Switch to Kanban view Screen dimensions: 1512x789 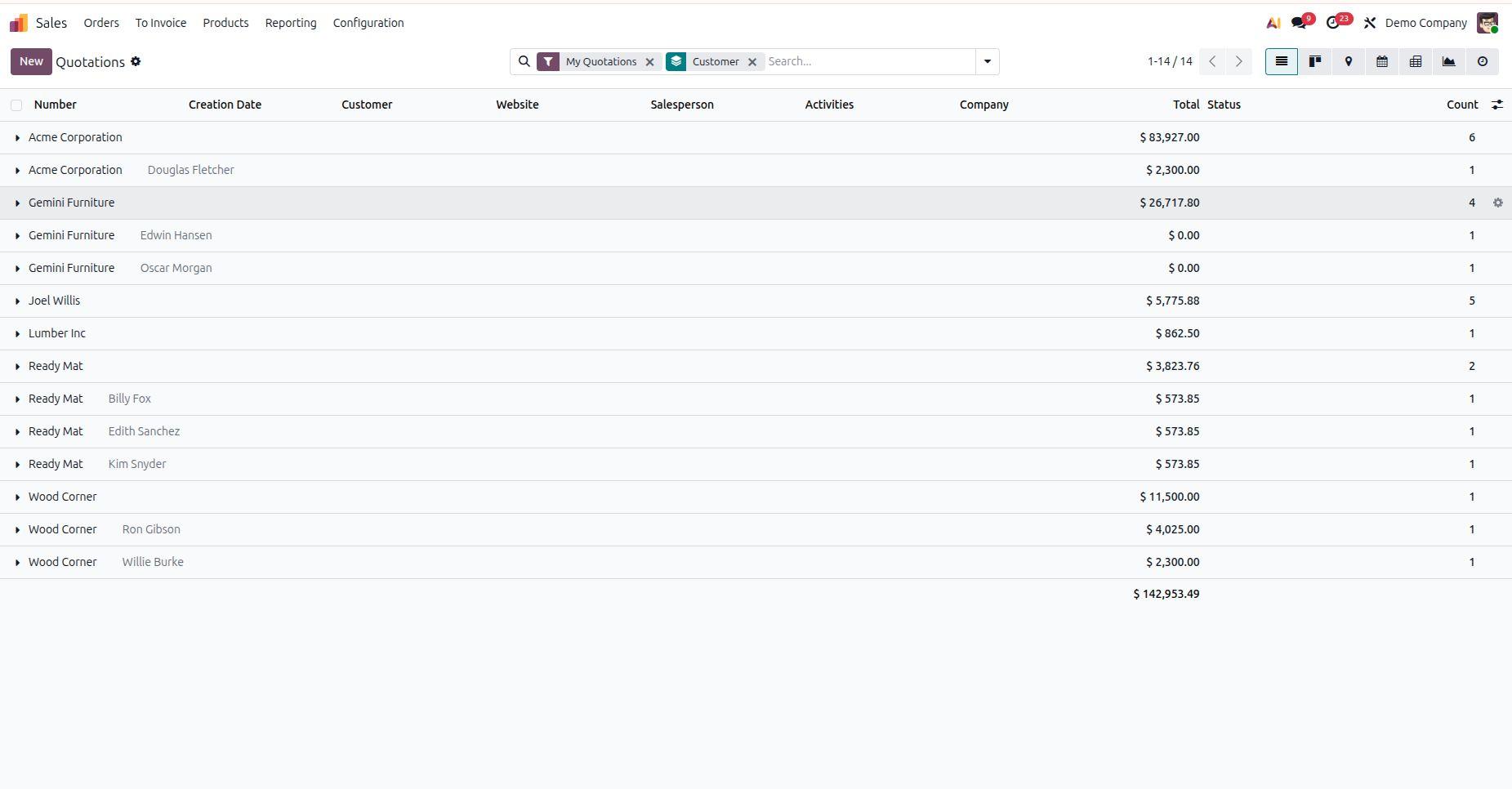tap(1315, 61)
